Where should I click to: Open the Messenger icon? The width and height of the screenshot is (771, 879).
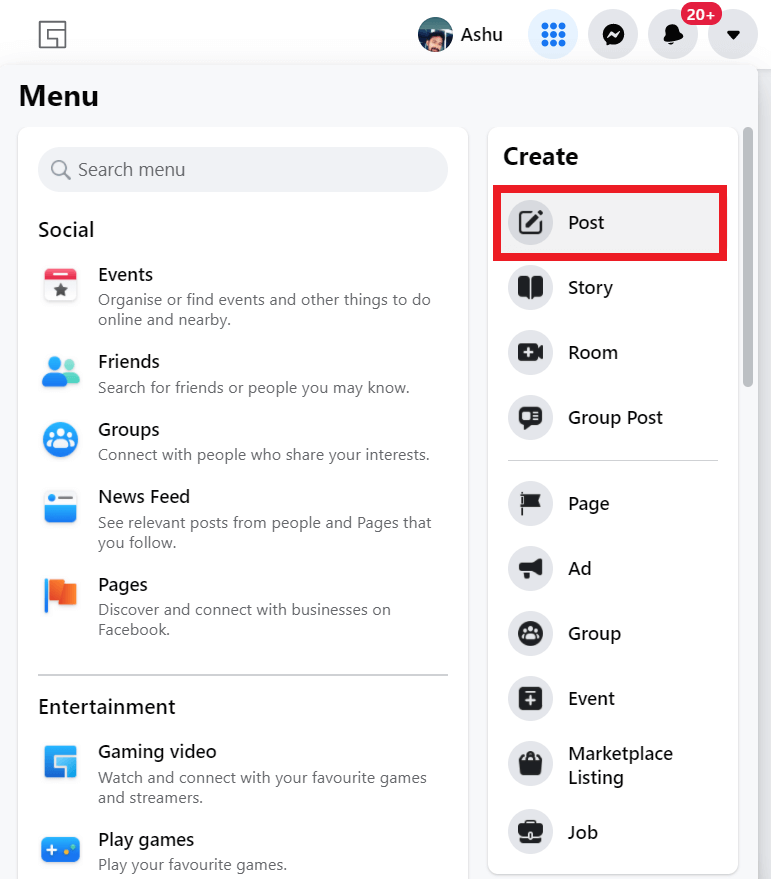(612, 33)
